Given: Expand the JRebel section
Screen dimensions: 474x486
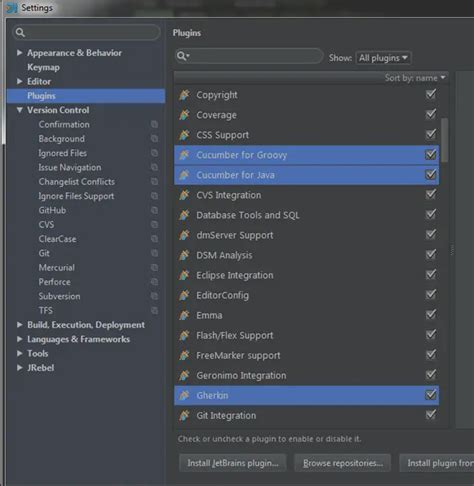Looking at the screenshot, I should (20, 368).
